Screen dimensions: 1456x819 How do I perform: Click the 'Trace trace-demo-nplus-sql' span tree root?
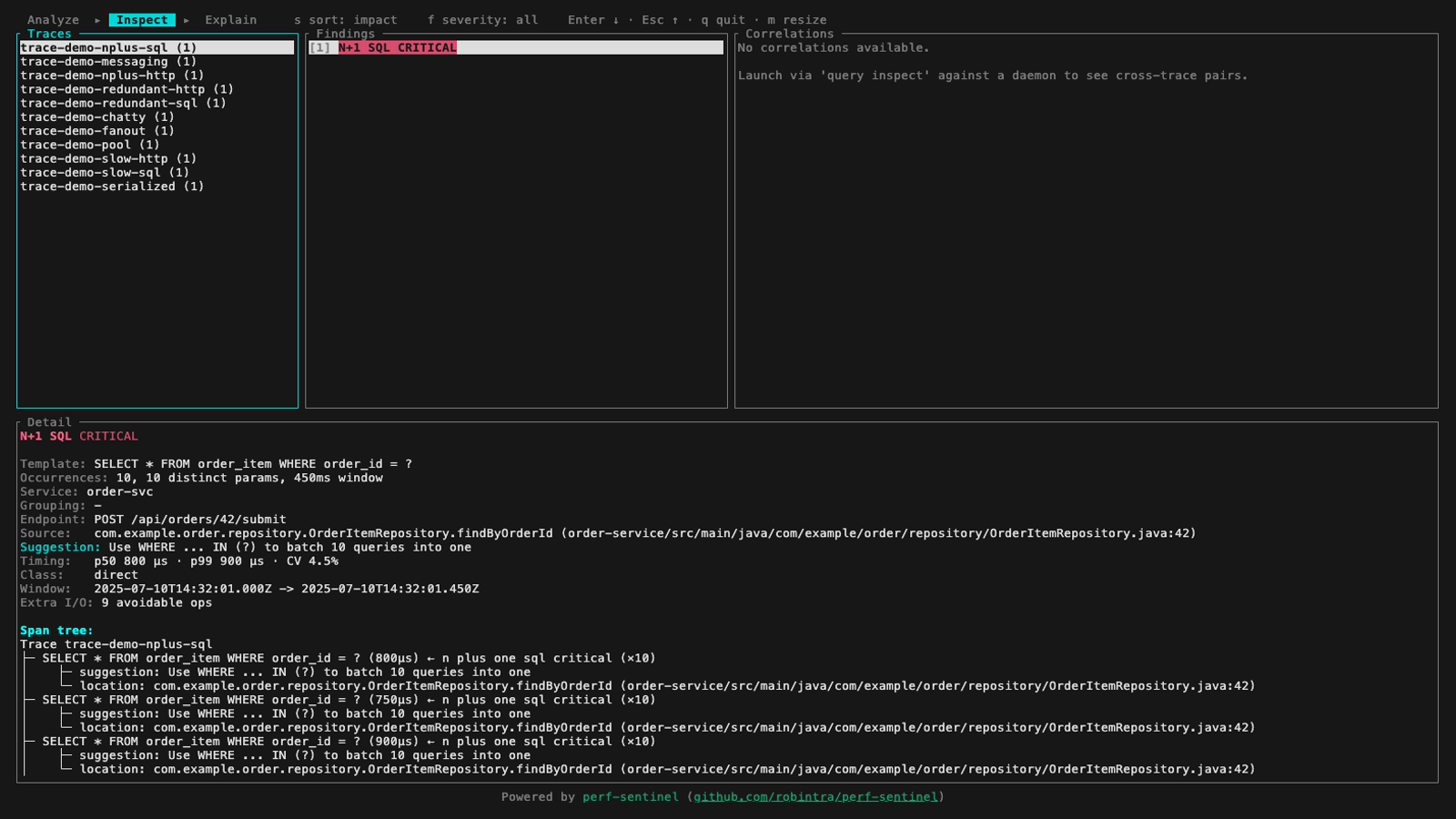[x=116, y=644]
